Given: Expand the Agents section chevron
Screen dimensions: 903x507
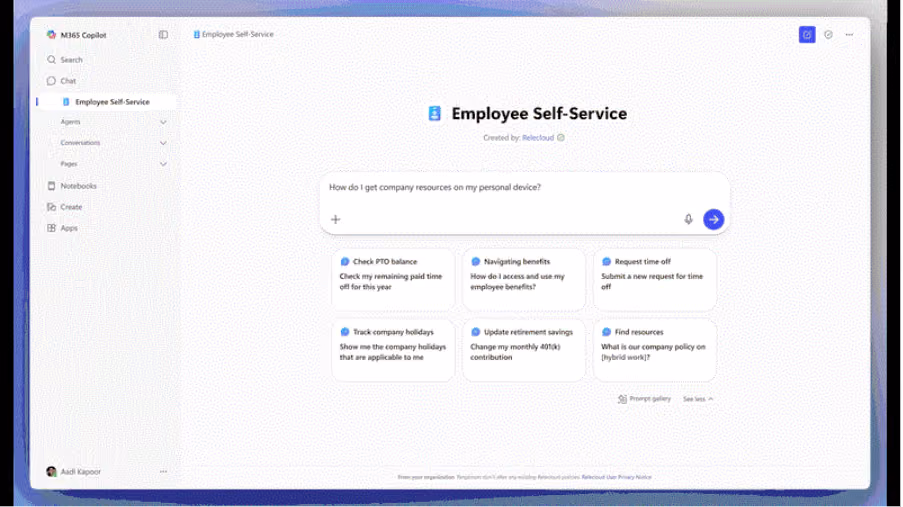Looking at the screenshot, I should click(163, 122).
